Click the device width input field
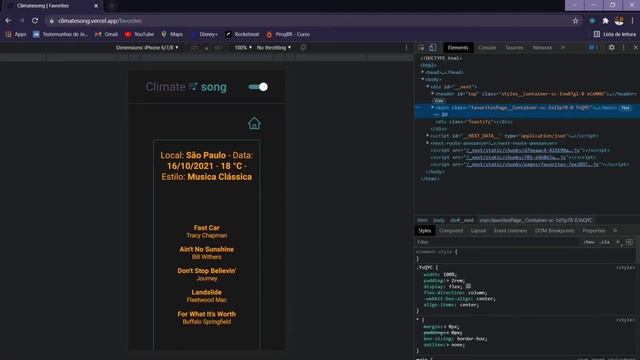 pyautogui.click(x=195, y=48)
